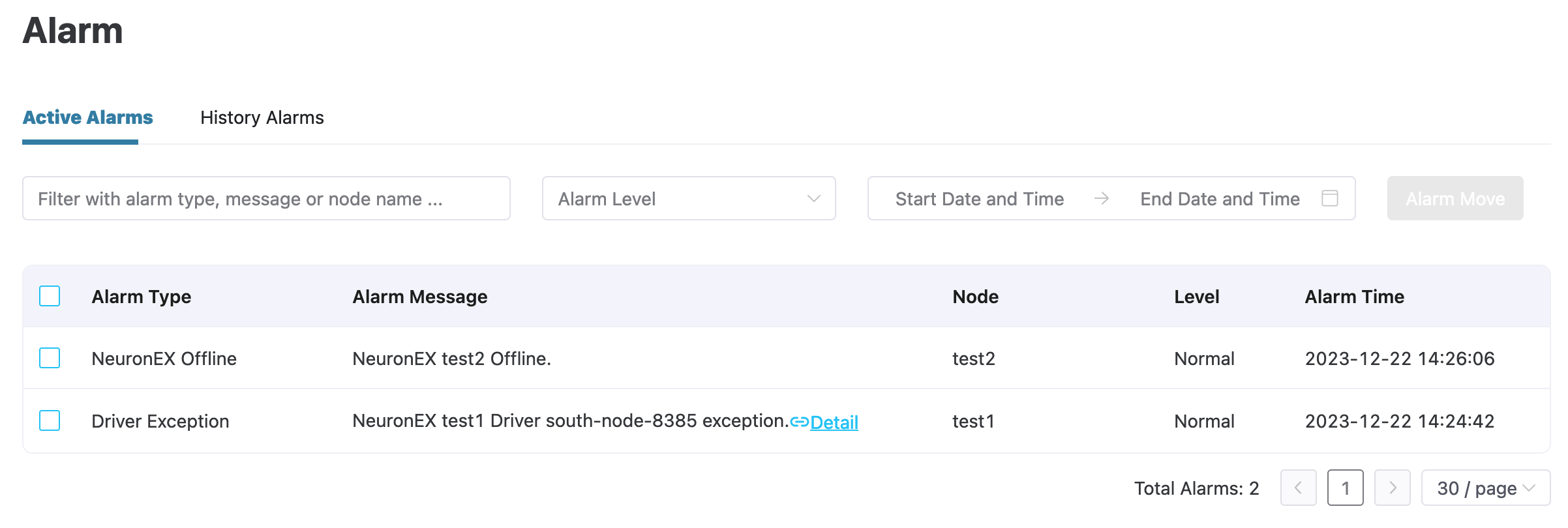Go to previous page with left chevron

(1298, 488)
